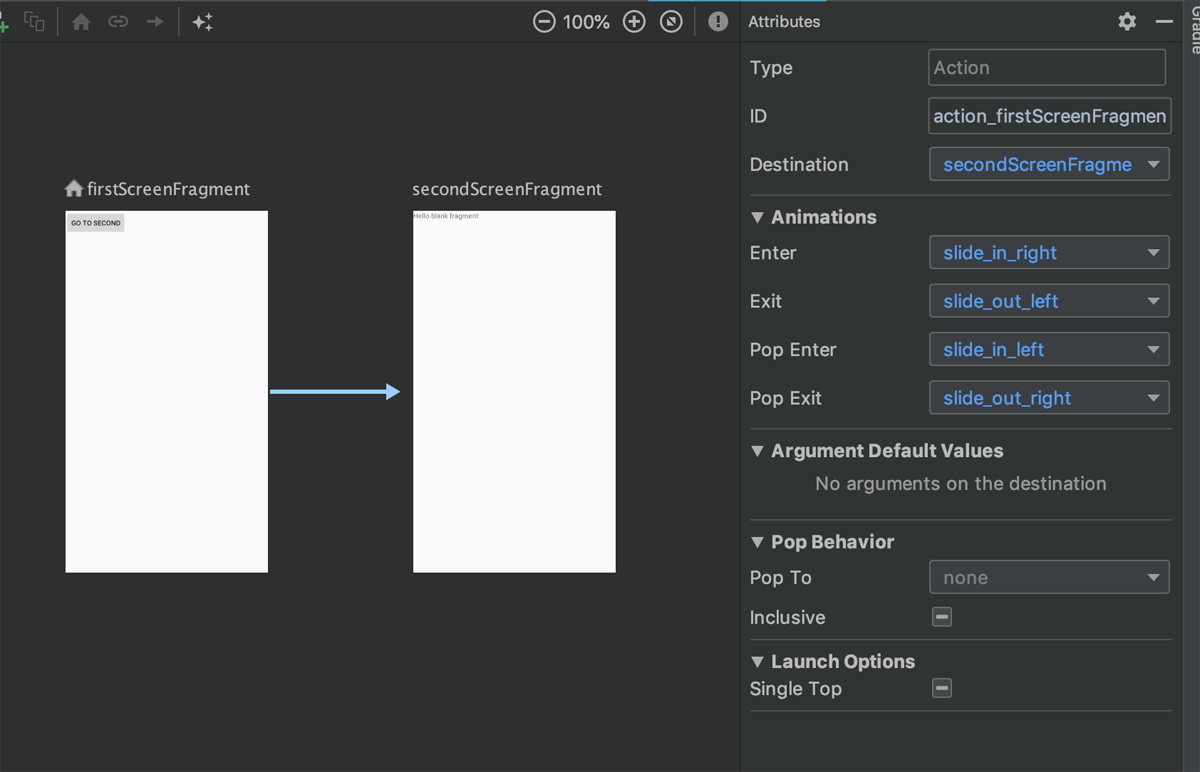The width and height of the screenshot is (1200, 772).
Task: Open the Destination dropdown
Action: tap(1049, 164)
